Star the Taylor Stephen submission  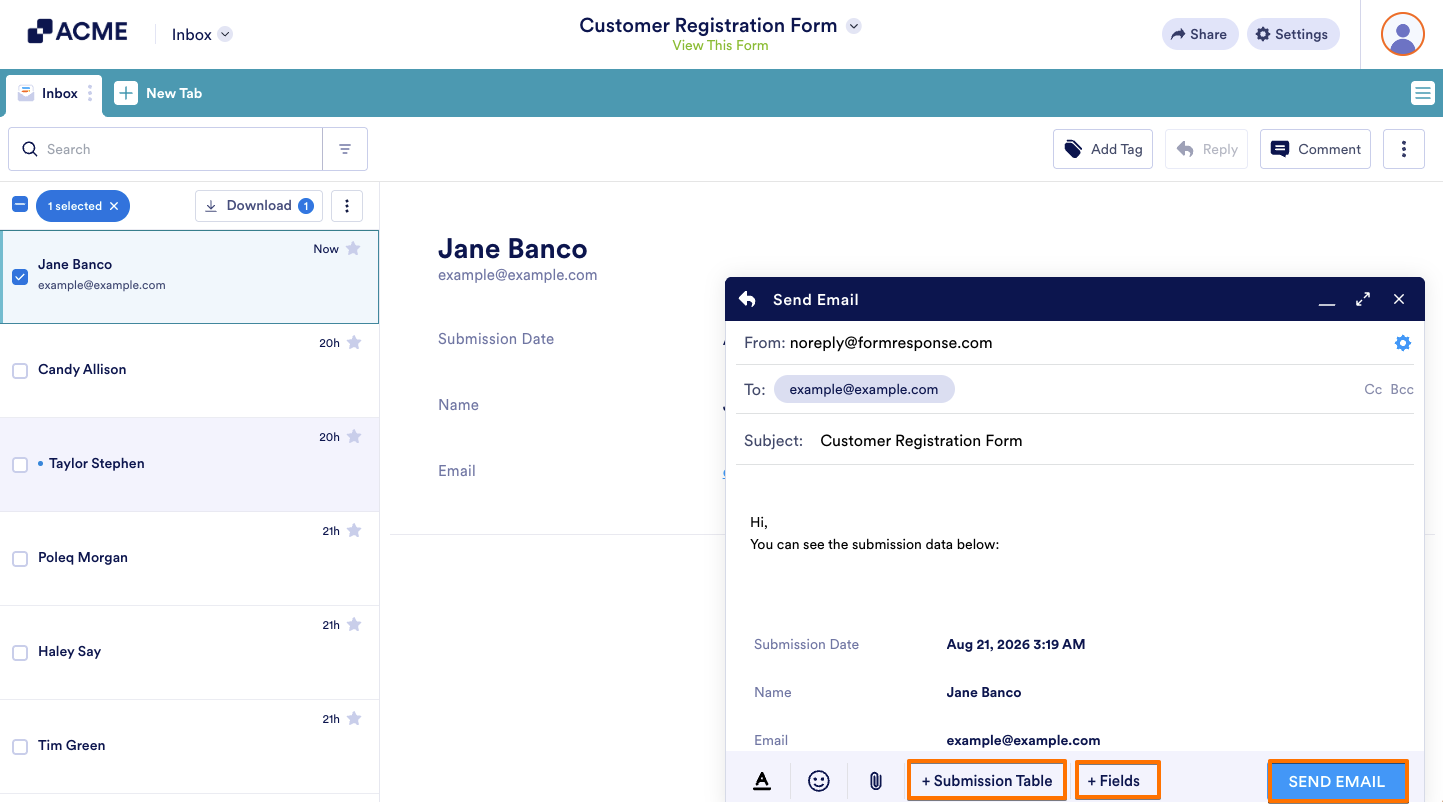click(353, 437)
